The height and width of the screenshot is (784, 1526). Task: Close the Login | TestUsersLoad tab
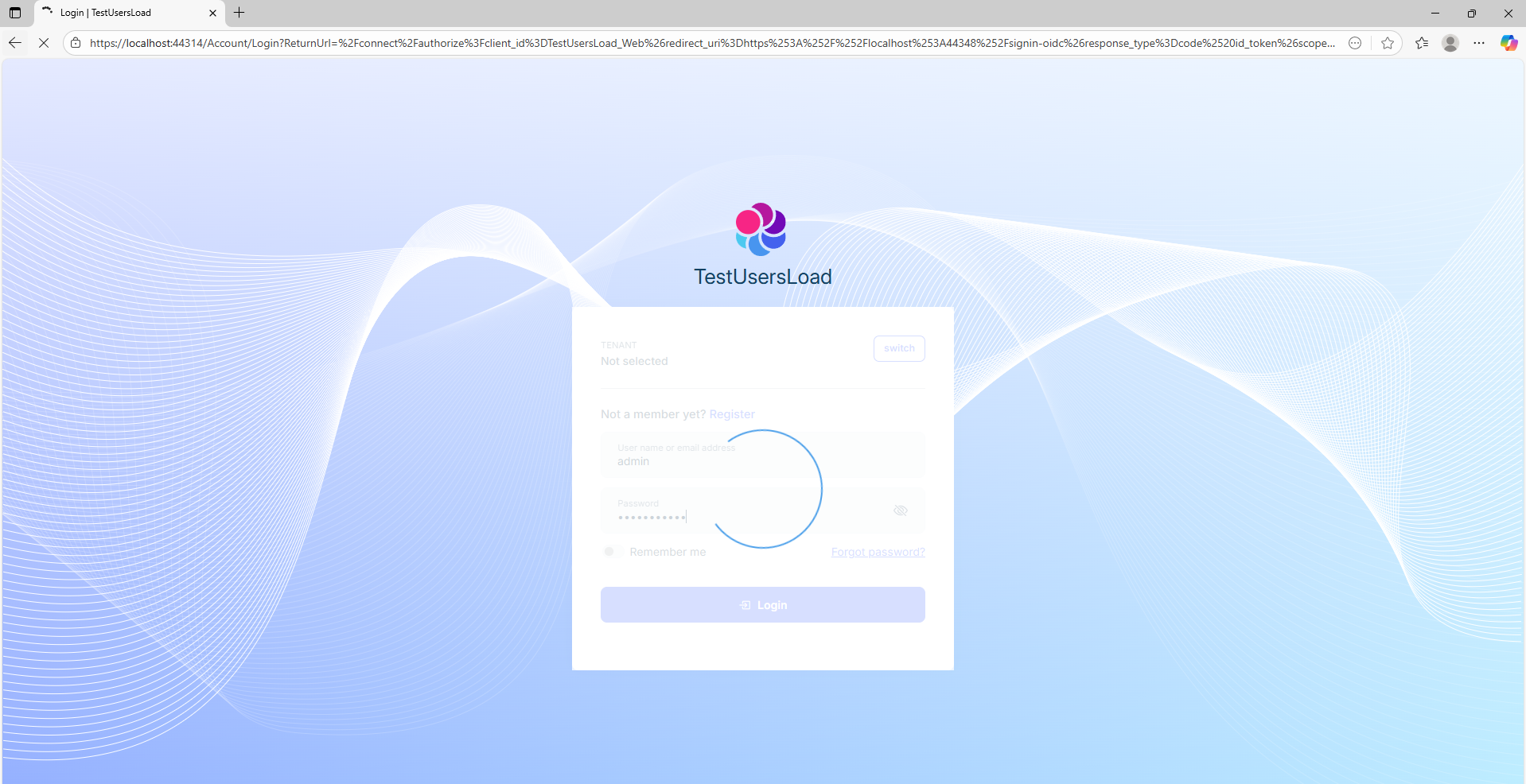(x=212, y=13)
